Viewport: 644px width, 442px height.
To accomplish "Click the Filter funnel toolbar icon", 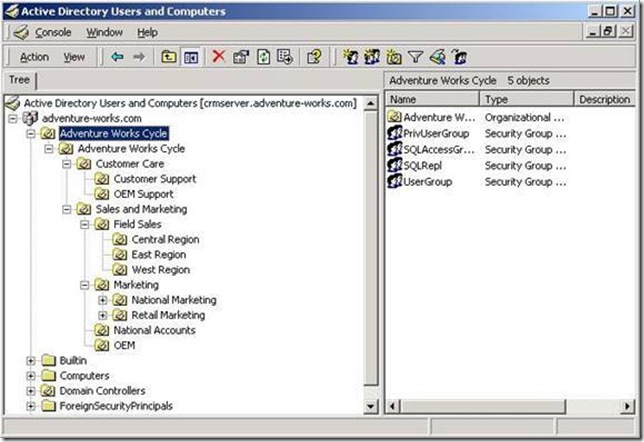I will [x=416, y=57].
